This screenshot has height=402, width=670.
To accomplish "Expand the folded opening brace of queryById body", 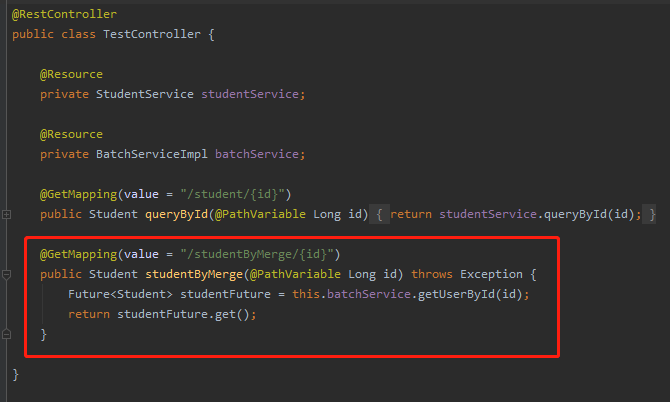I will (x=379, y=214).
